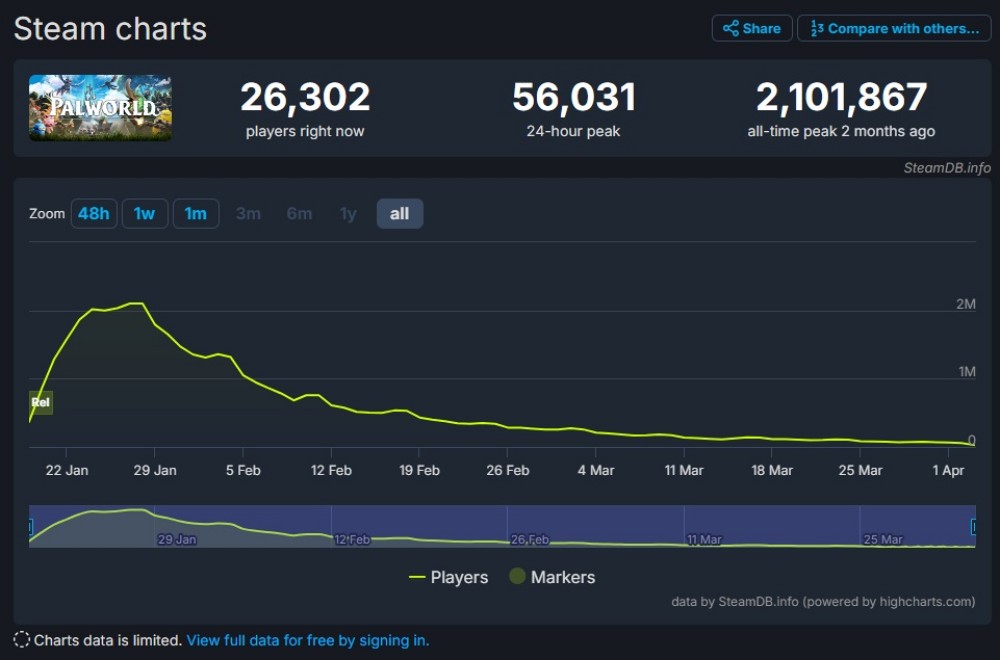Click navigator at 11 Mar label
The image size is (1000, 660).
point(705,539)
